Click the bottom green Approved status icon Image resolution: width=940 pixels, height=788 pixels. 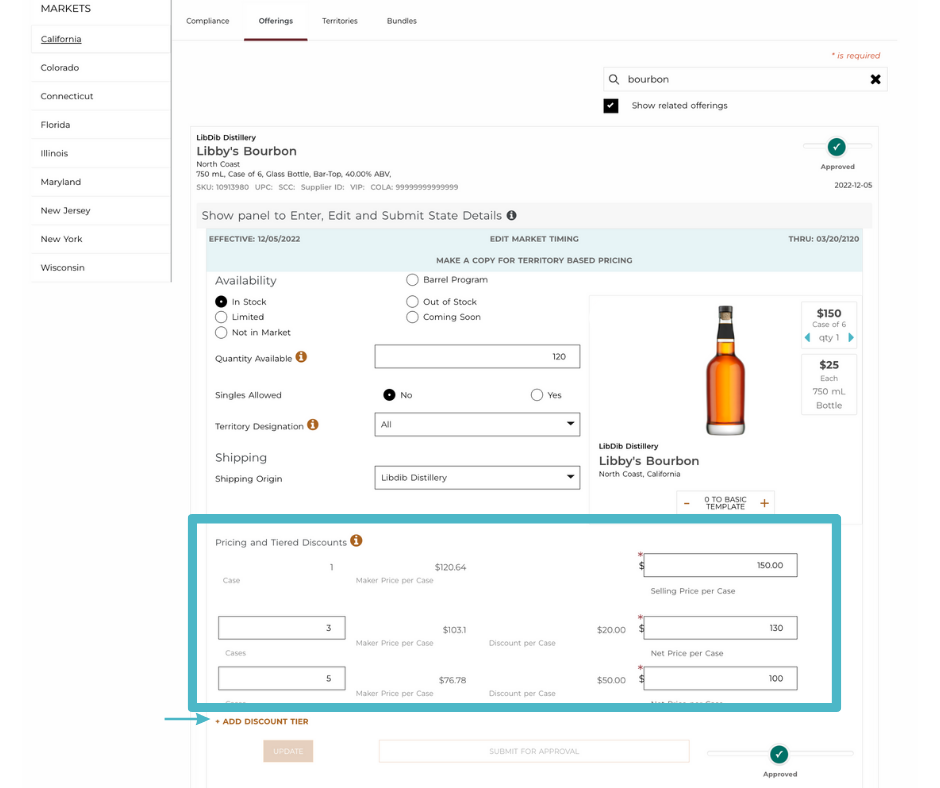(779, 754)
